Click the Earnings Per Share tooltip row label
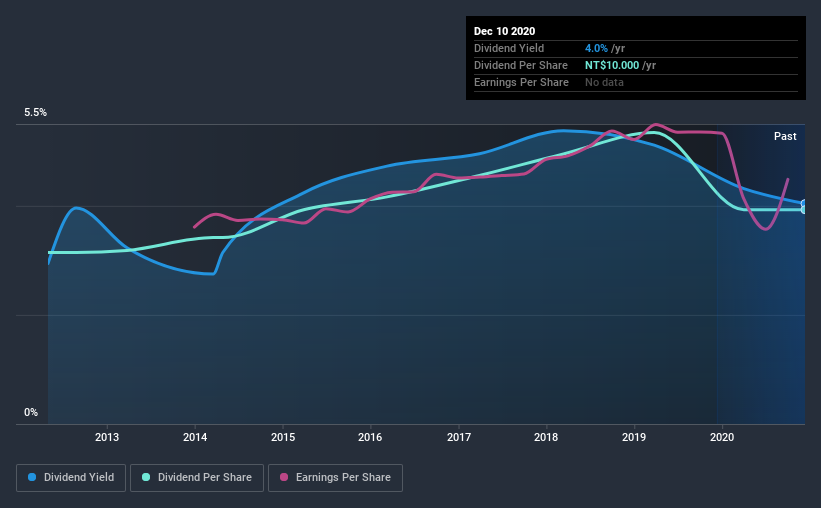Screen dimensions: 821x508 tap(521, 82)
